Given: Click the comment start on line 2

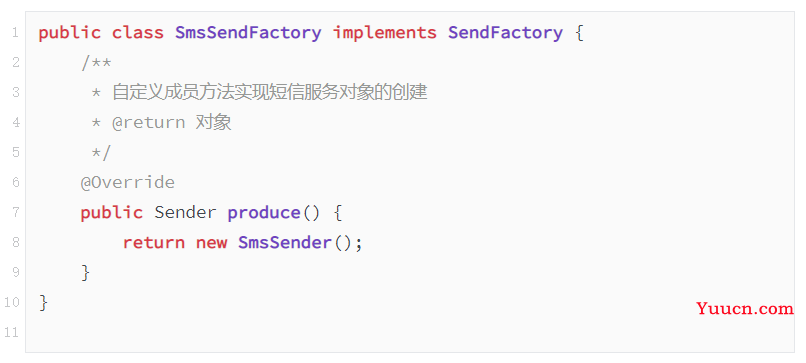Looking at the screenshot, I should coord(96,63).
